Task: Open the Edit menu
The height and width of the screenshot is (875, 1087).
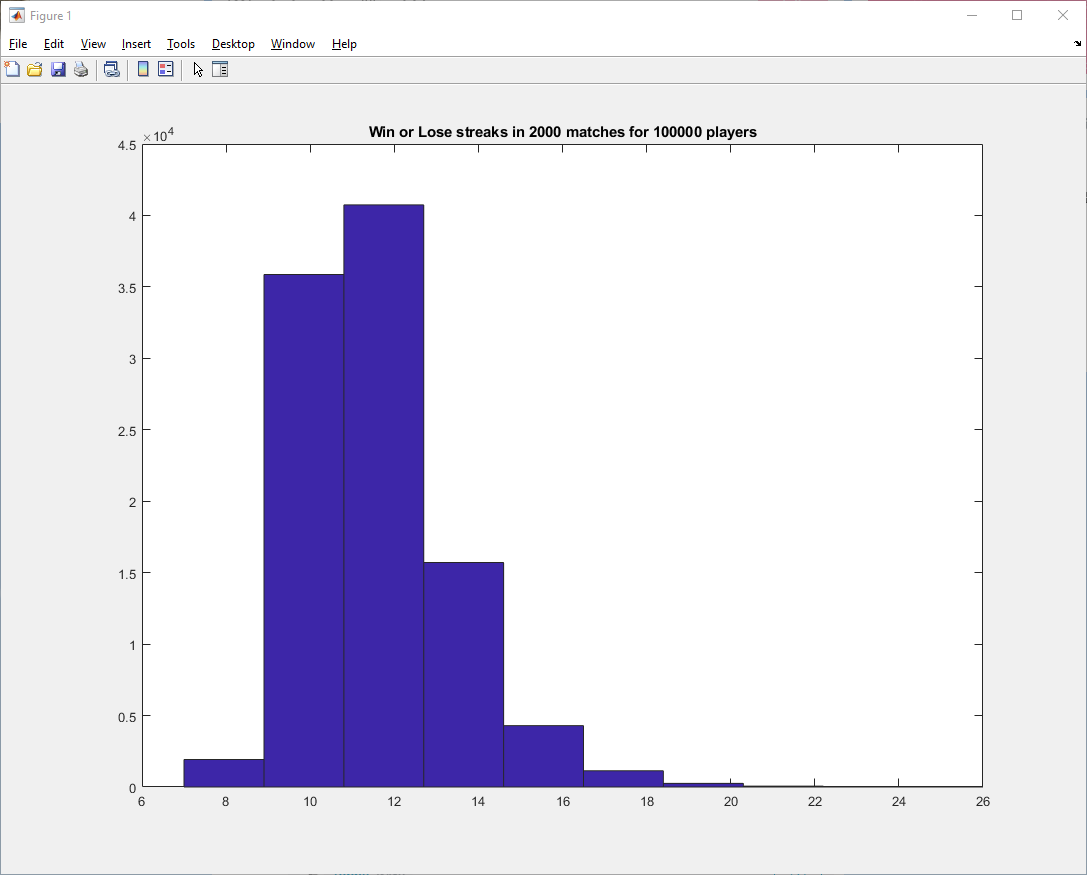Action: tap(53, 44)
